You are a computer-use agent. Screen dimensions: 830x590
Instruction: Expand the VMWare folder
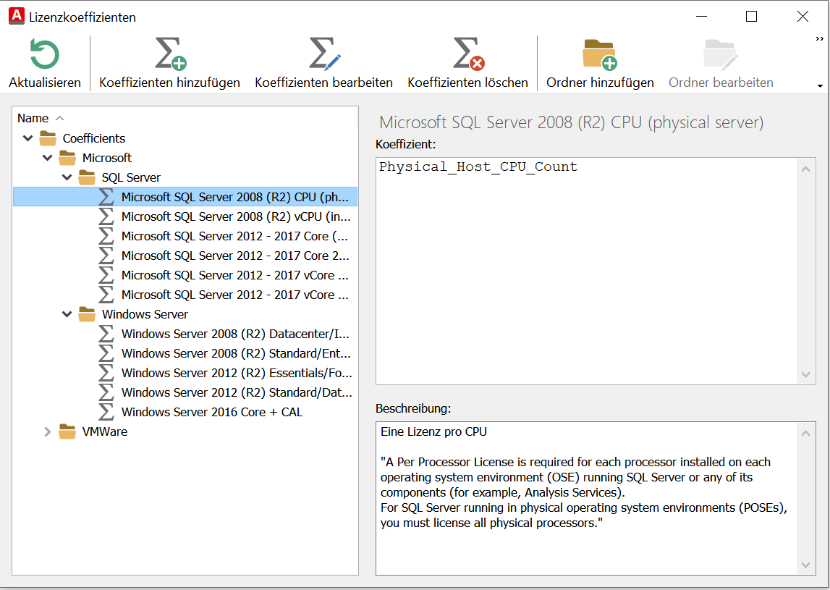(x=47, y=432)
